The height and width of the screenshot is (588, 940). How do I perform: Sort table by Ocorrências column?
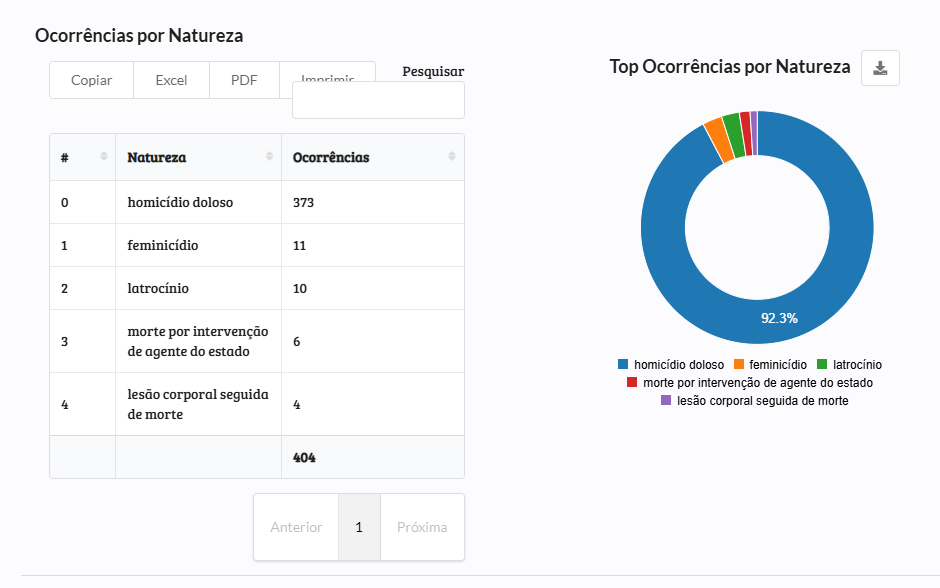372,157
